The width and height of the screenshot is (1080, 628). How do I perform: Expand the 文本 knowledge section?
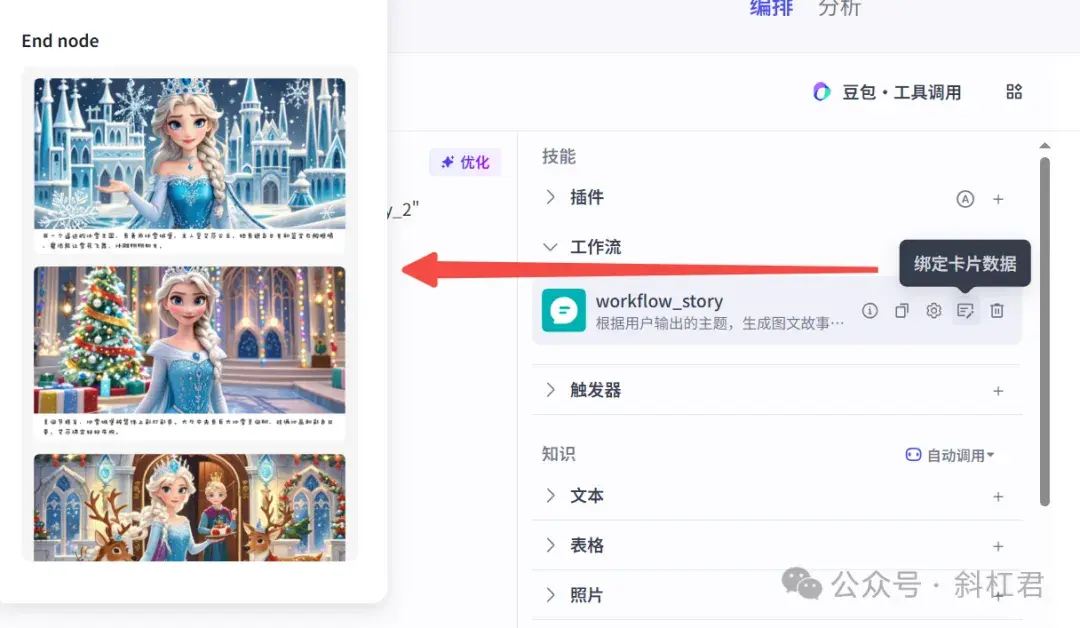(x=550, y=496)
